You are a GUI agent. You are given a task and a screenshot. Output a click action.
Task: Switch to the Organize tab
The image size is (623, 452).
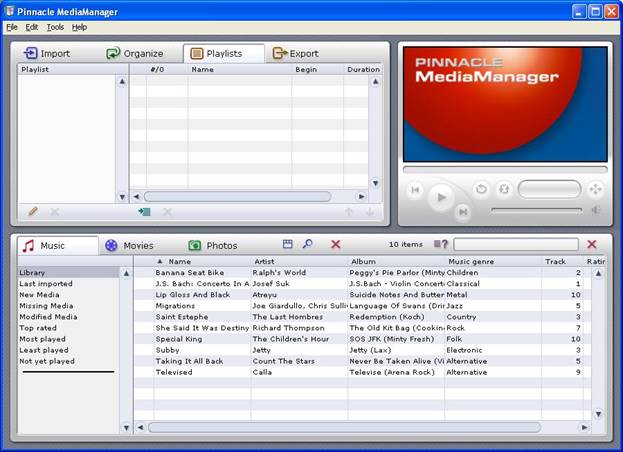(135, 53)
